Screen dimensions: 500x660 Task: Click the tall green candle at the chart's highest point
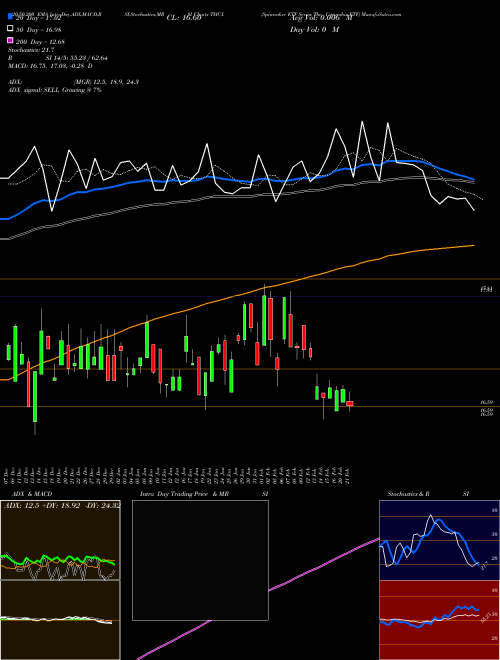(264, 320)
